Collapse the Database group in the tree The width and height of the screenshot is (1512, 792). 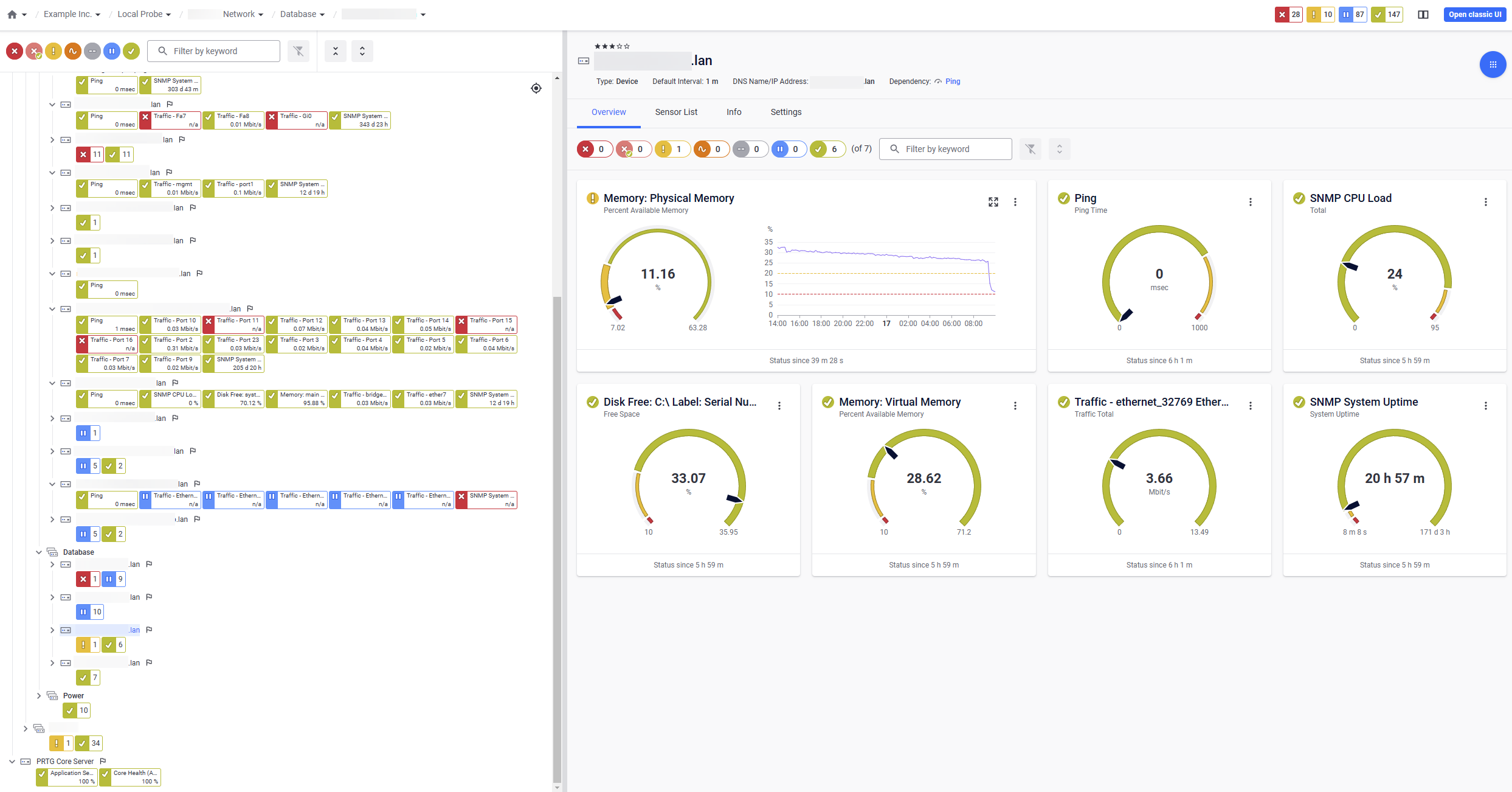tap(39, 552)
